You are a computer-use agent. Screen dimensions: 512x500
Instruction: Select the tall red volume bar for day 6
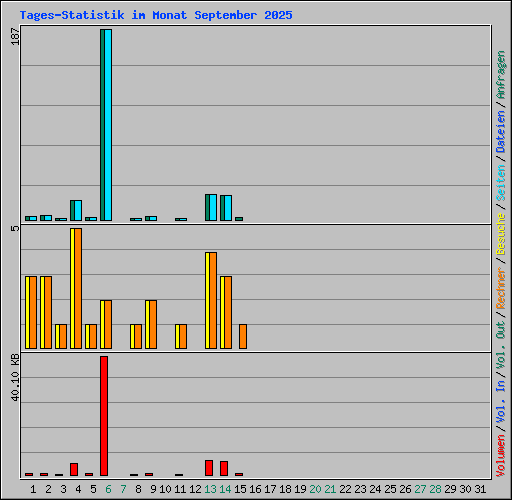104,416
